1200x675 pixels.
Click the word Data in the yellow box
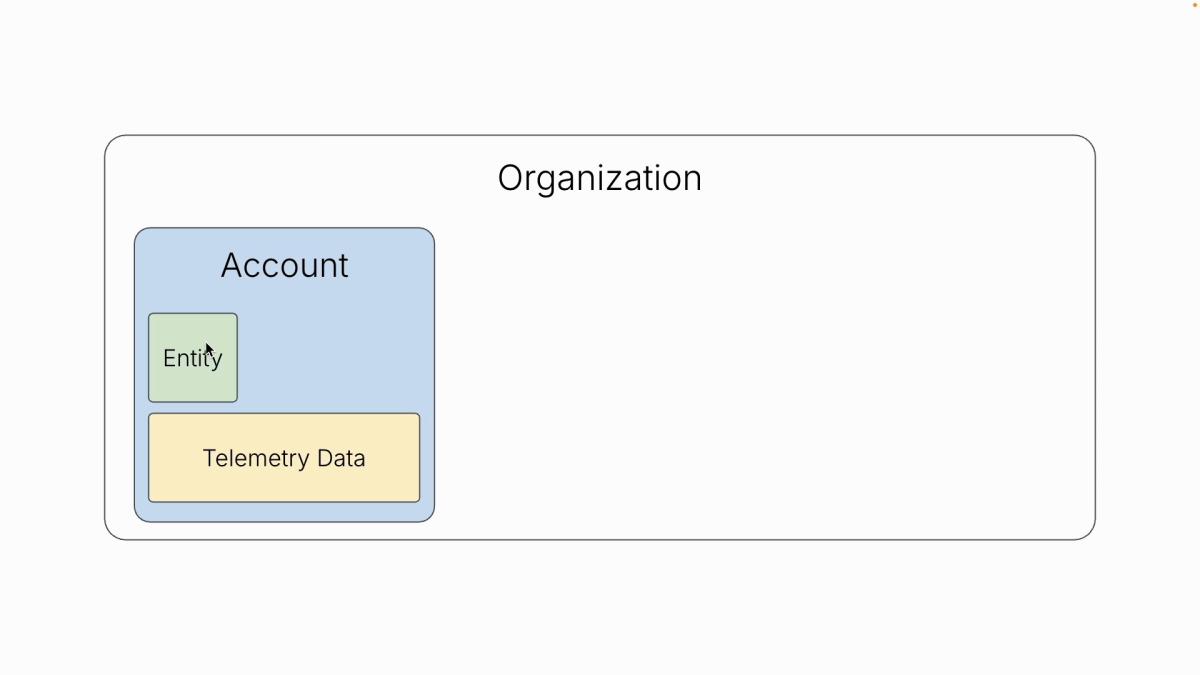click(x=341, y=458)
